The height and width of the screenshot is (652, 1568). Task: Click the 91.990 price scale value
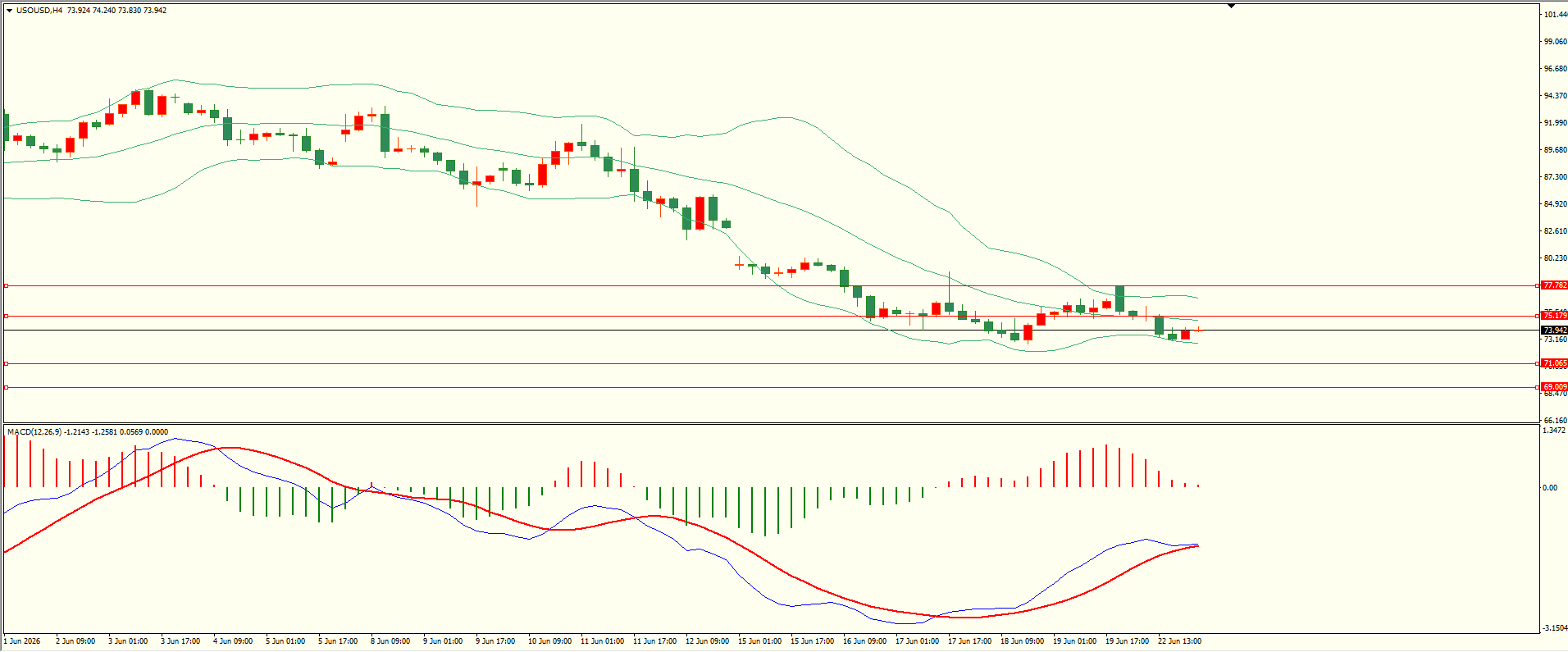tap(1555, 123)
